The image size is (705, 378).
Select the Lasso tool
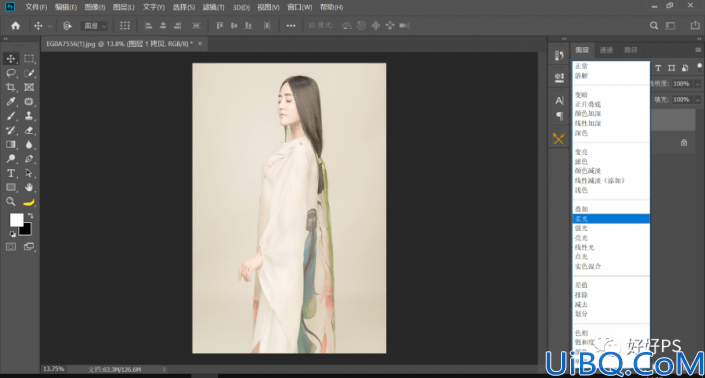point(11,73)
